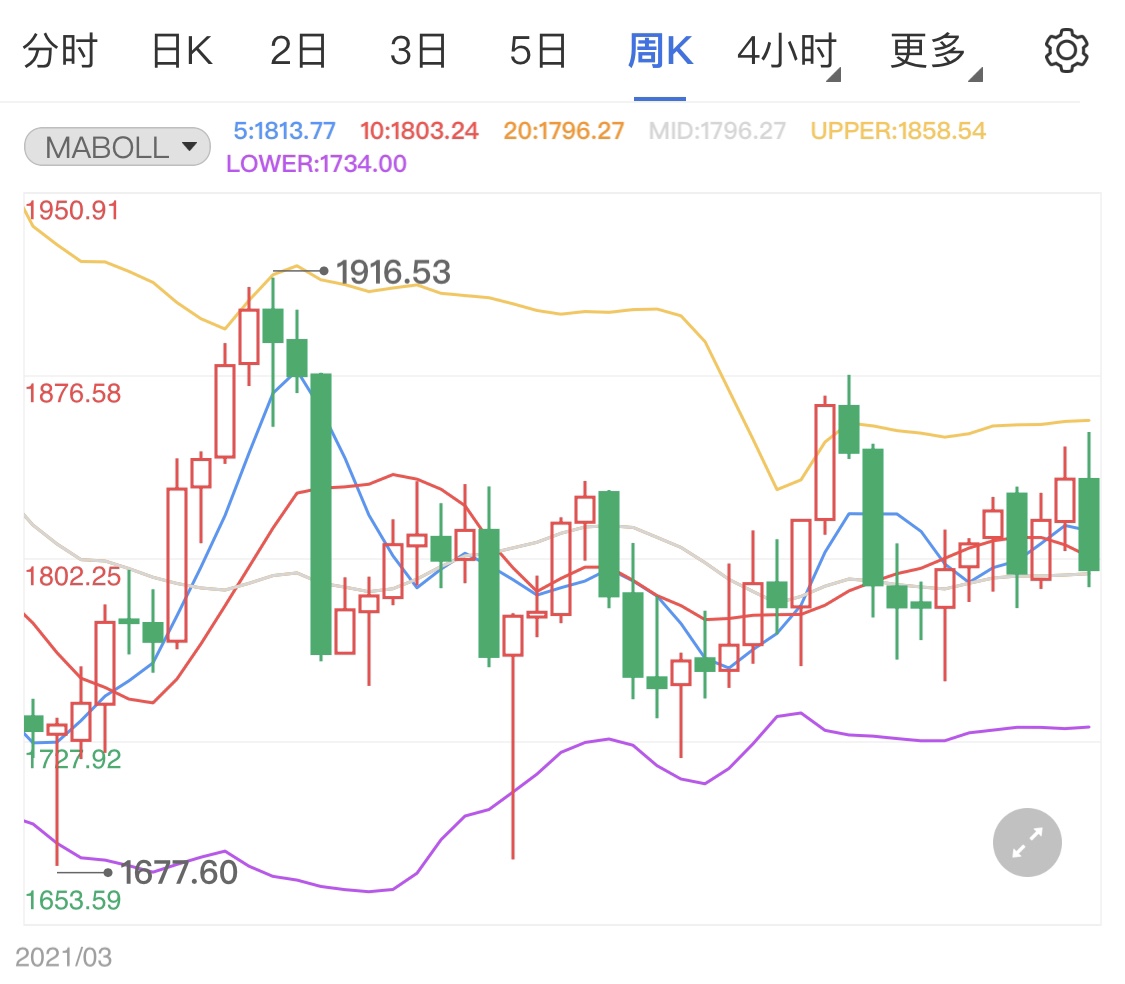Select the 2日 chart tab
The width and height of the screenshot is (1125, 984).
tap(298, 51)
